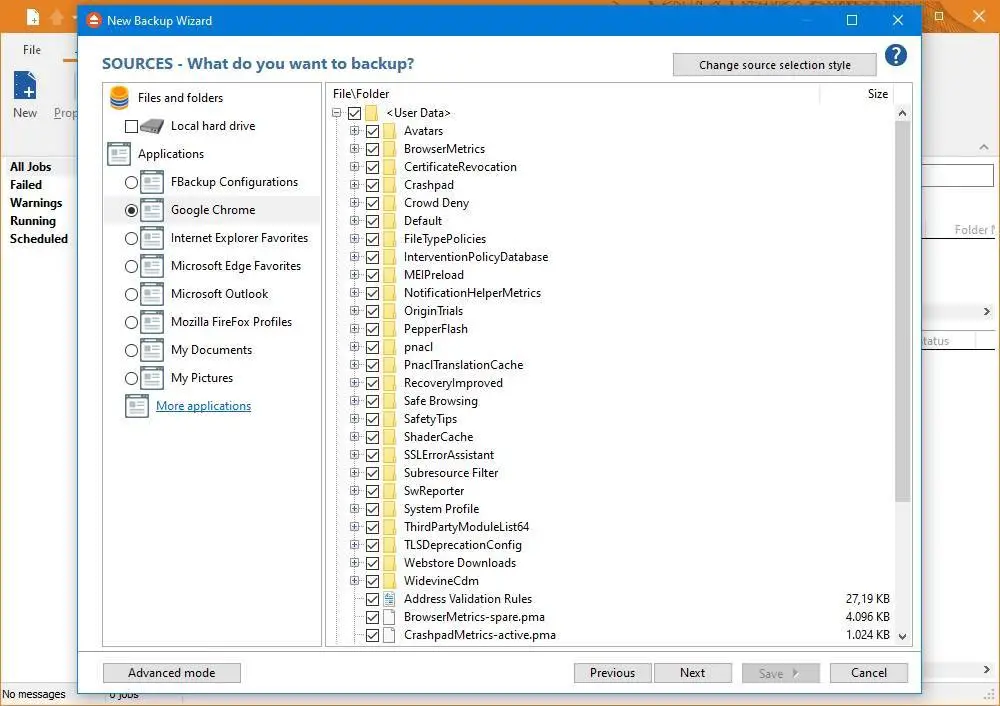Image resolution: width=1000 pixels, height=706 pixels.
Task: Click Change source selection style button
Action: (x=774, y=65)
